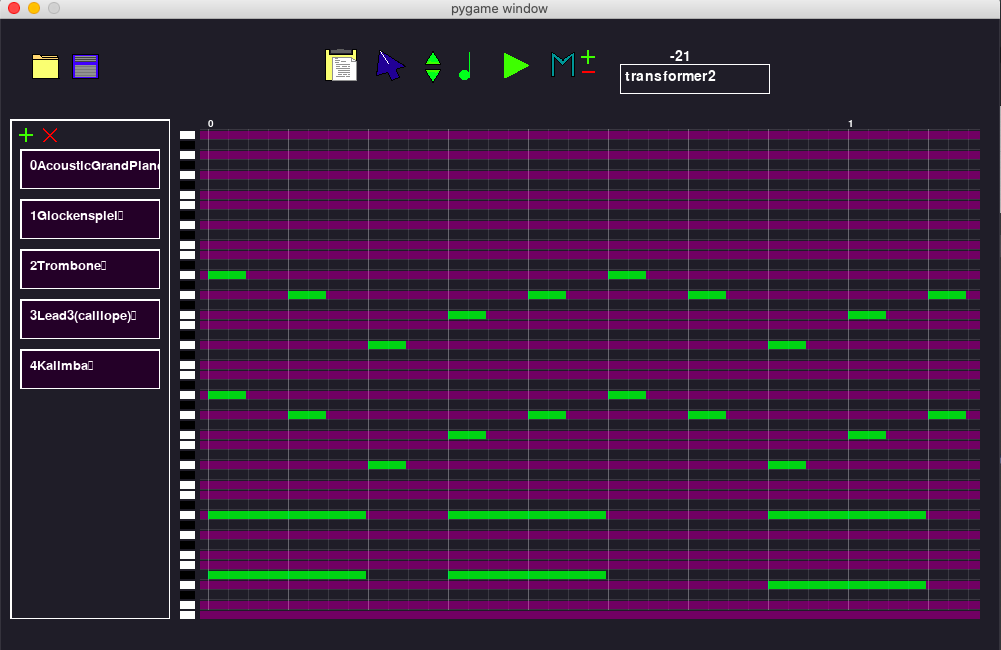The height and width of the screenshot is (650, 1001).
Task: Select the blue arrow pointer tool
Action: (x=390, y=66)
